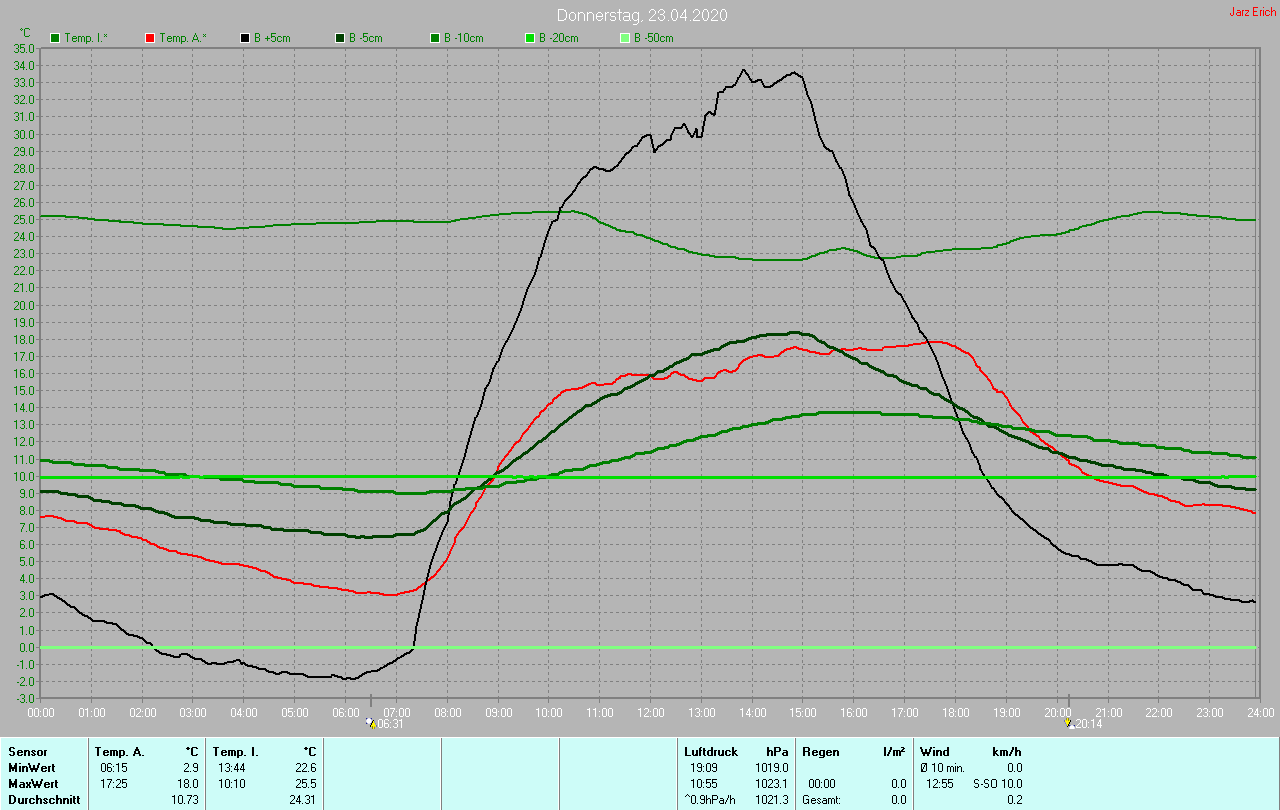The height and width of the screenshot is (810, 1280).
Task: Click the B -50cm legend square
Action: 625,38
